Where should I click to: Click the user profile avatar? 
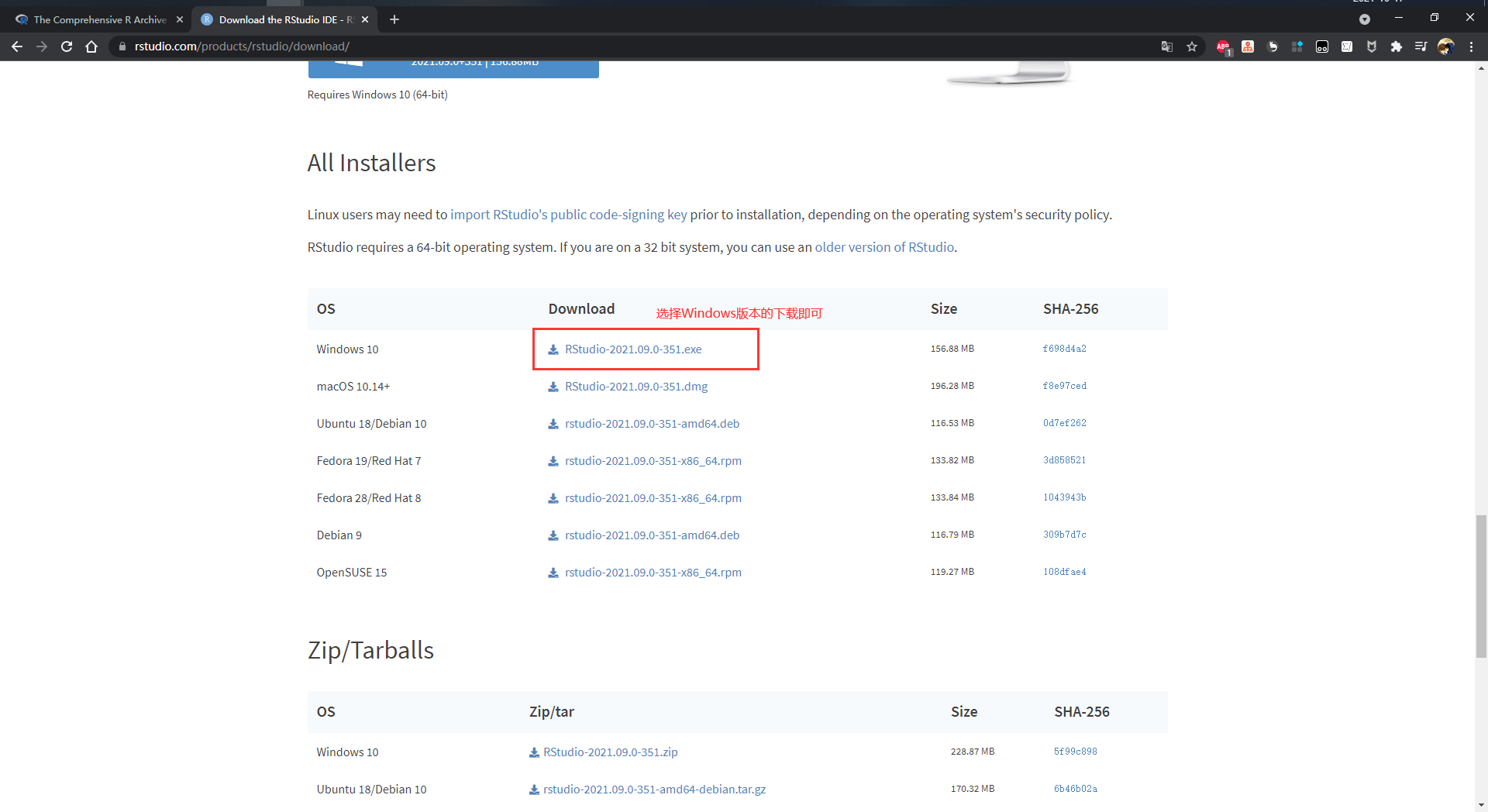(x=1445, y=46)
